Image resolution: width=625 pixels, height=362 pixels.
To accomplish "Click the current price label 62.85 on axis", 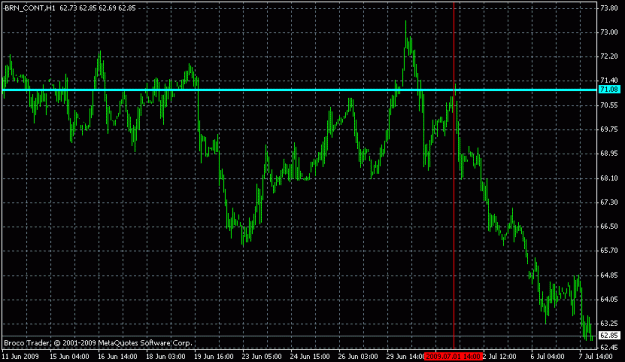I will pos(609,335).
